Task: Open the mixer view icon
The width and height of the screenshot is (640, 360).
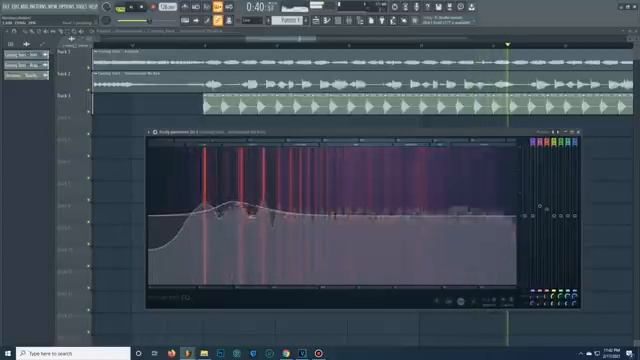Action: [349, 20]
